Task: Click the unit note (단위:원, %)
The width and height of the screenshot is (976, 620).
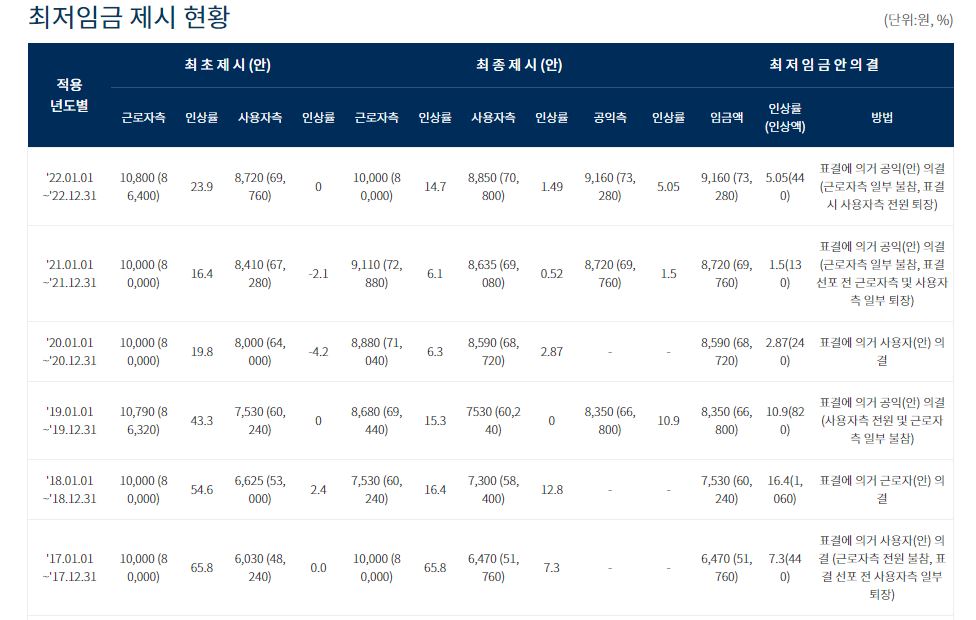Action: click(x=918, y=20)
